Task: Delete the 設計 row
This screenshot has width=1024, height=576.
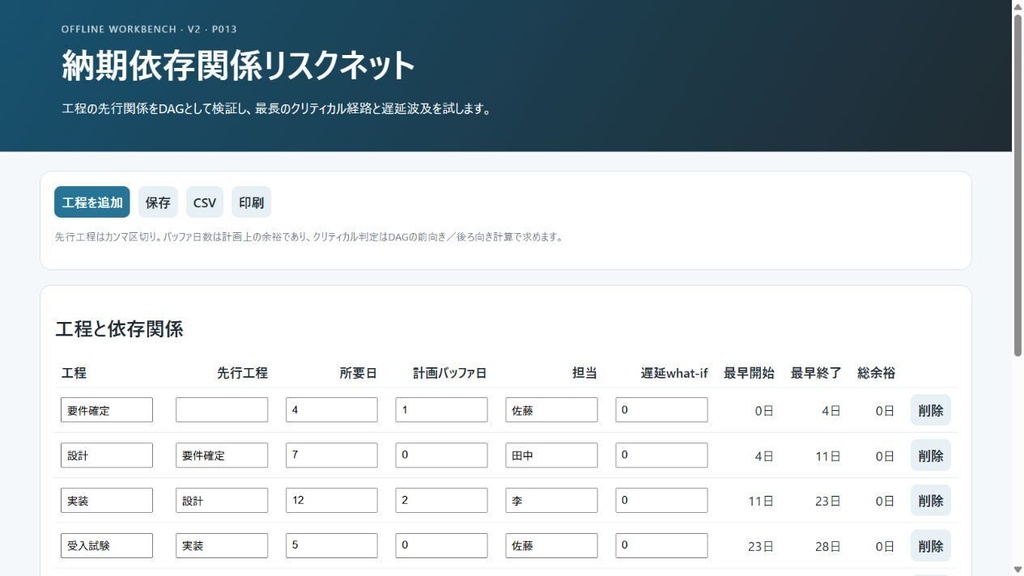Action: tap(931, 455)
